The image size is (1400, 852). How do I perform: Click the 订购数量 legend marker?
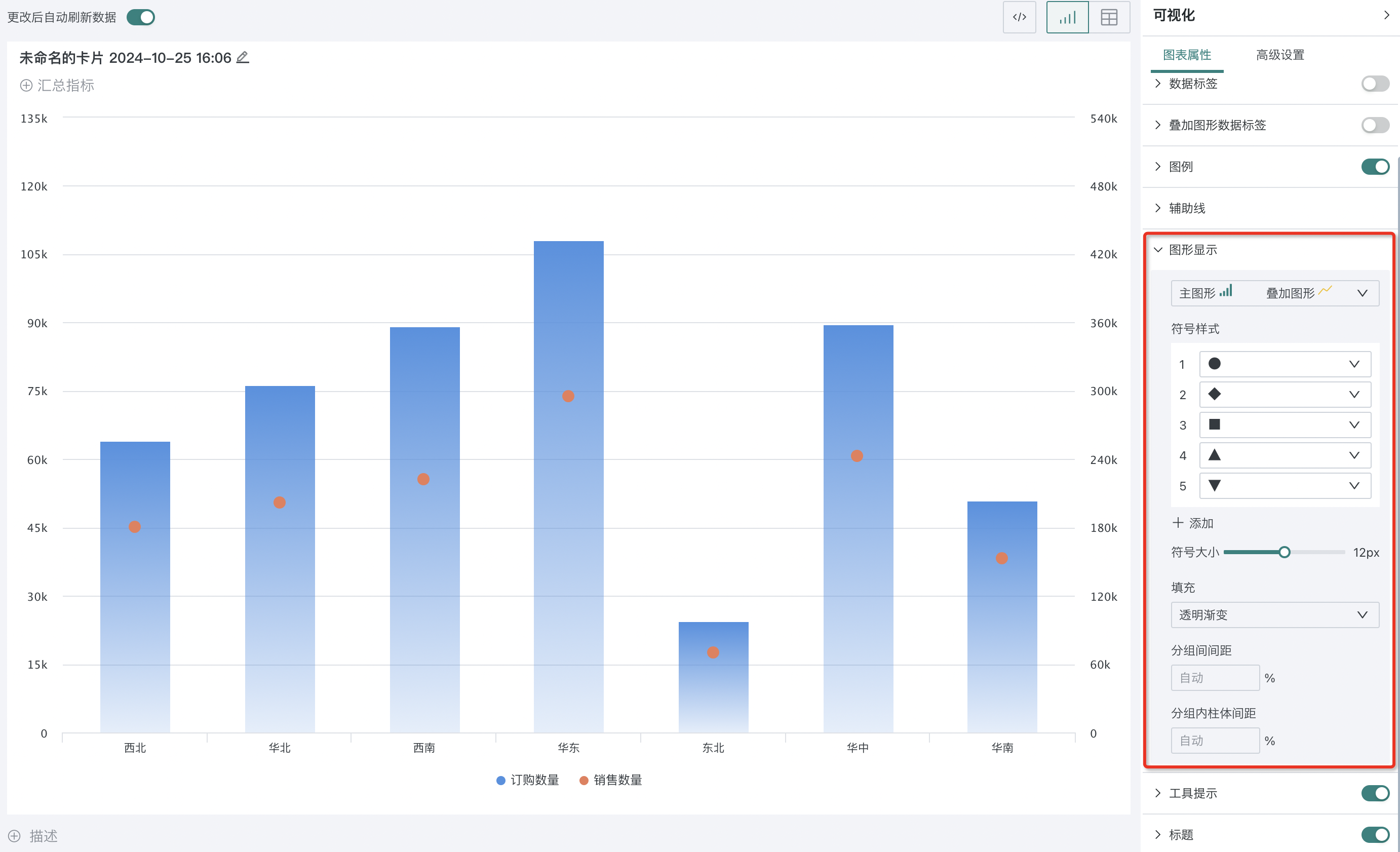coord(500,781)
